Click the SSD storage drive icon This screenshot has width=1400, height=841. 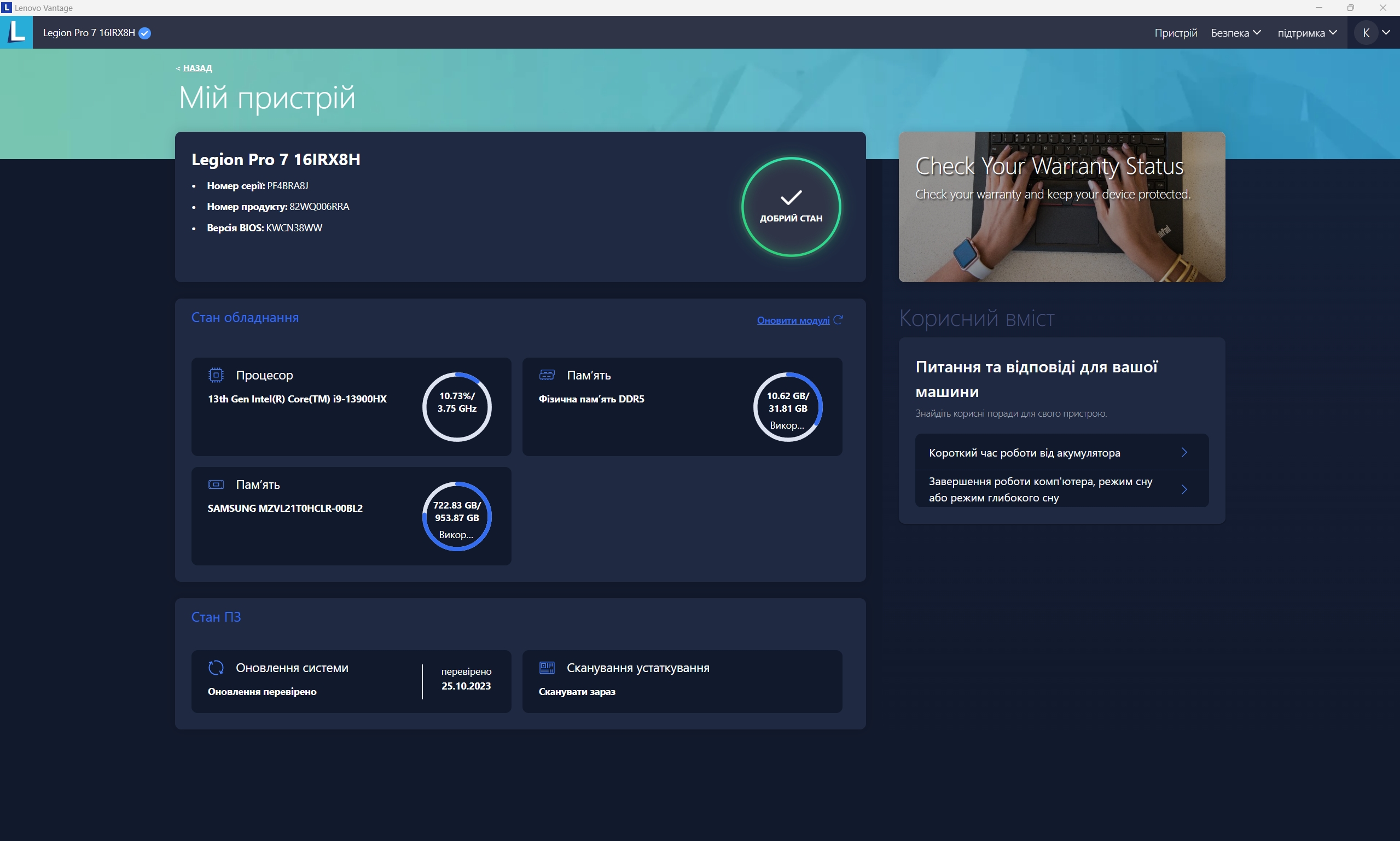click(x=216, y=484)
